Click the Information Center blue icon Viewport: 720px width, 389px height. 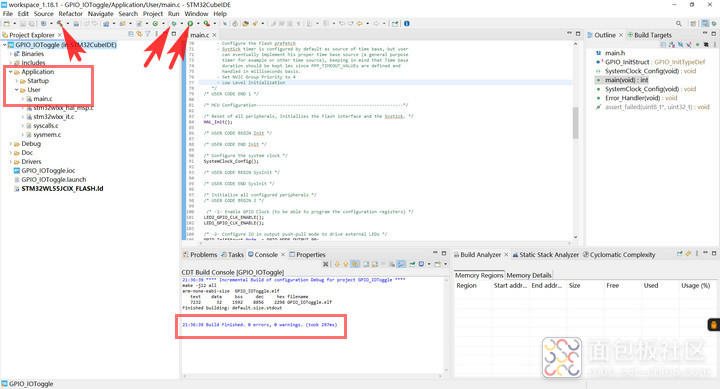[x=407, y=23]
